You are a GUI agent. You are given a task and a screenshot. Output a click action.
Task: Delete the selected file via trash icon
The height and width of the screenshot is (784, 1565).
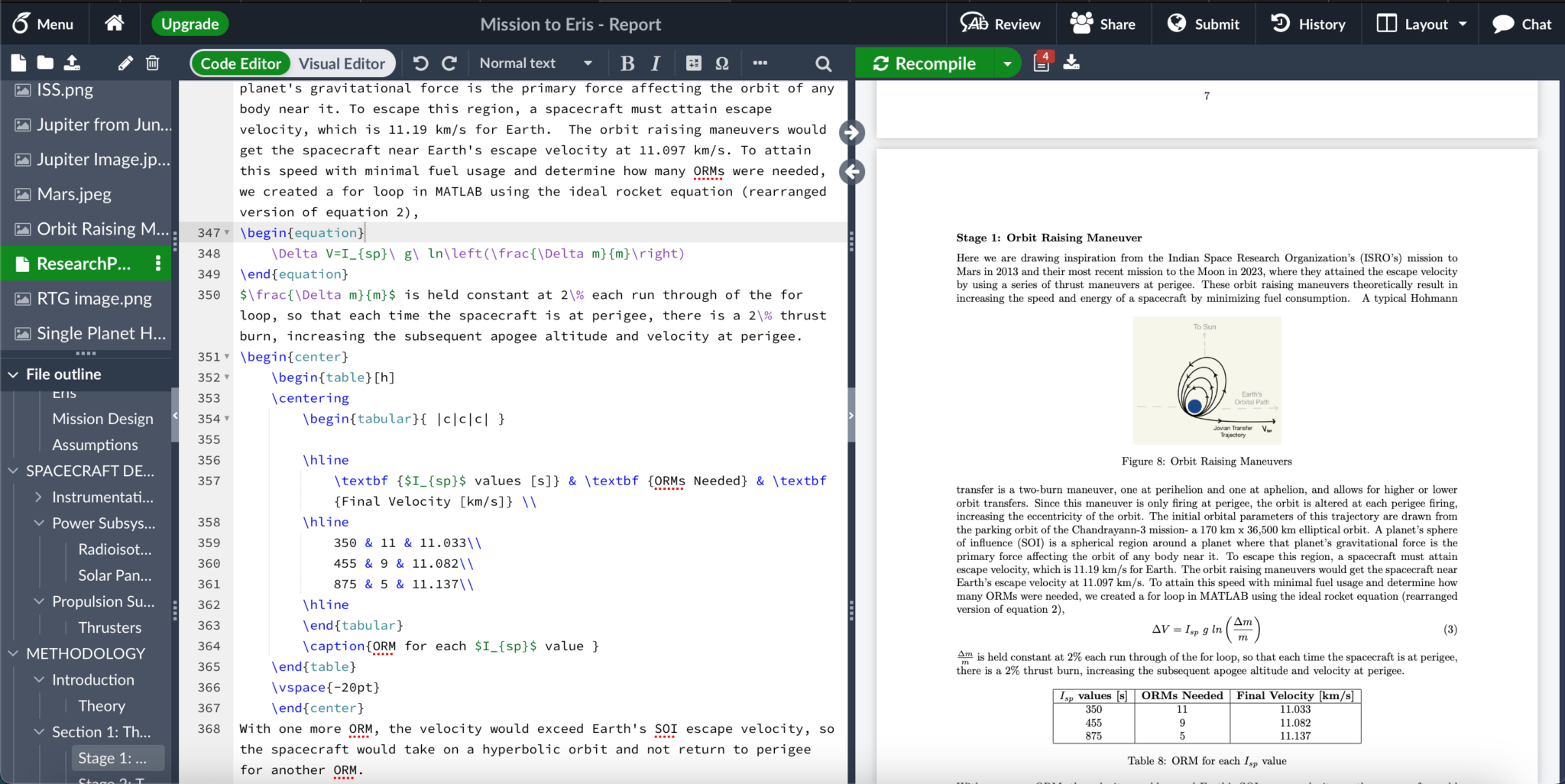point(152,63)
